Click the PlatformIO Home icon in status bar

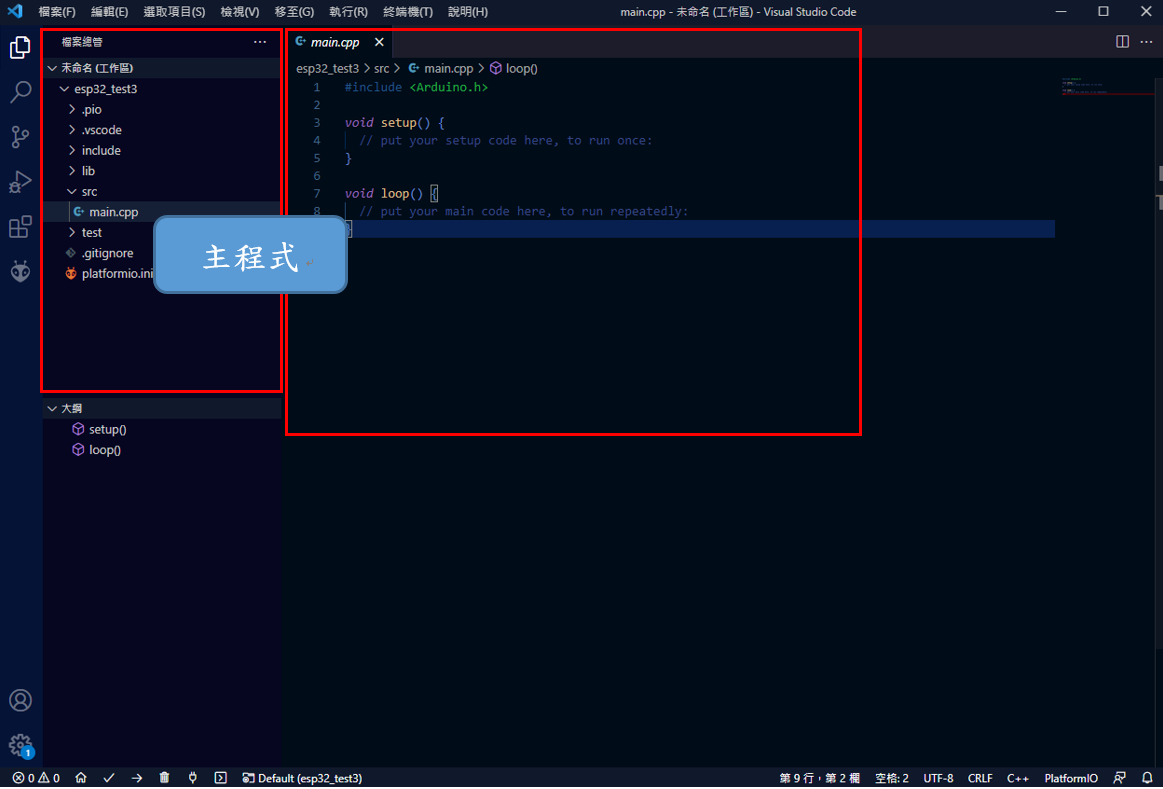(x=81, y=778)
